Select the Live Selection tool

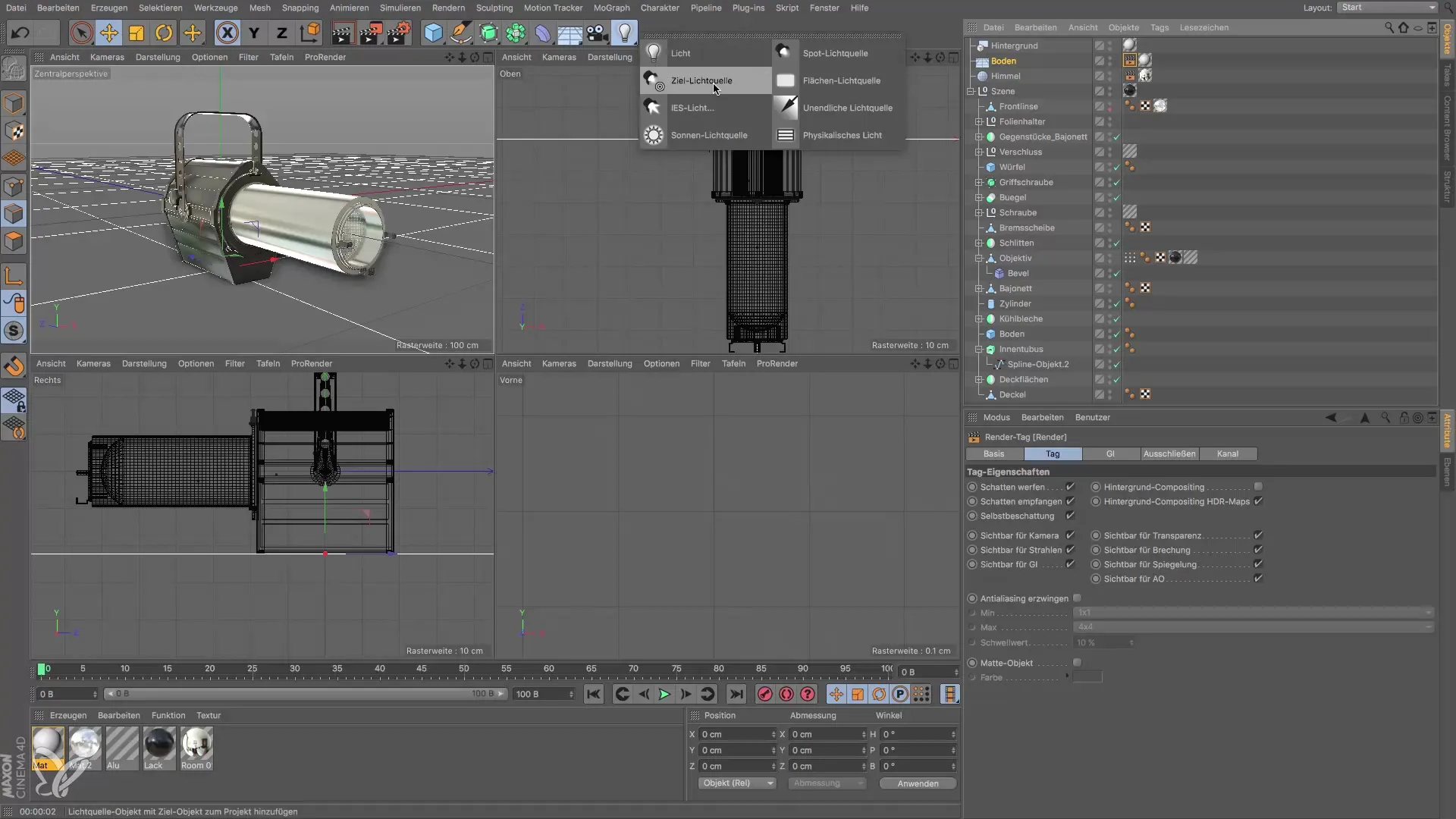81,33
